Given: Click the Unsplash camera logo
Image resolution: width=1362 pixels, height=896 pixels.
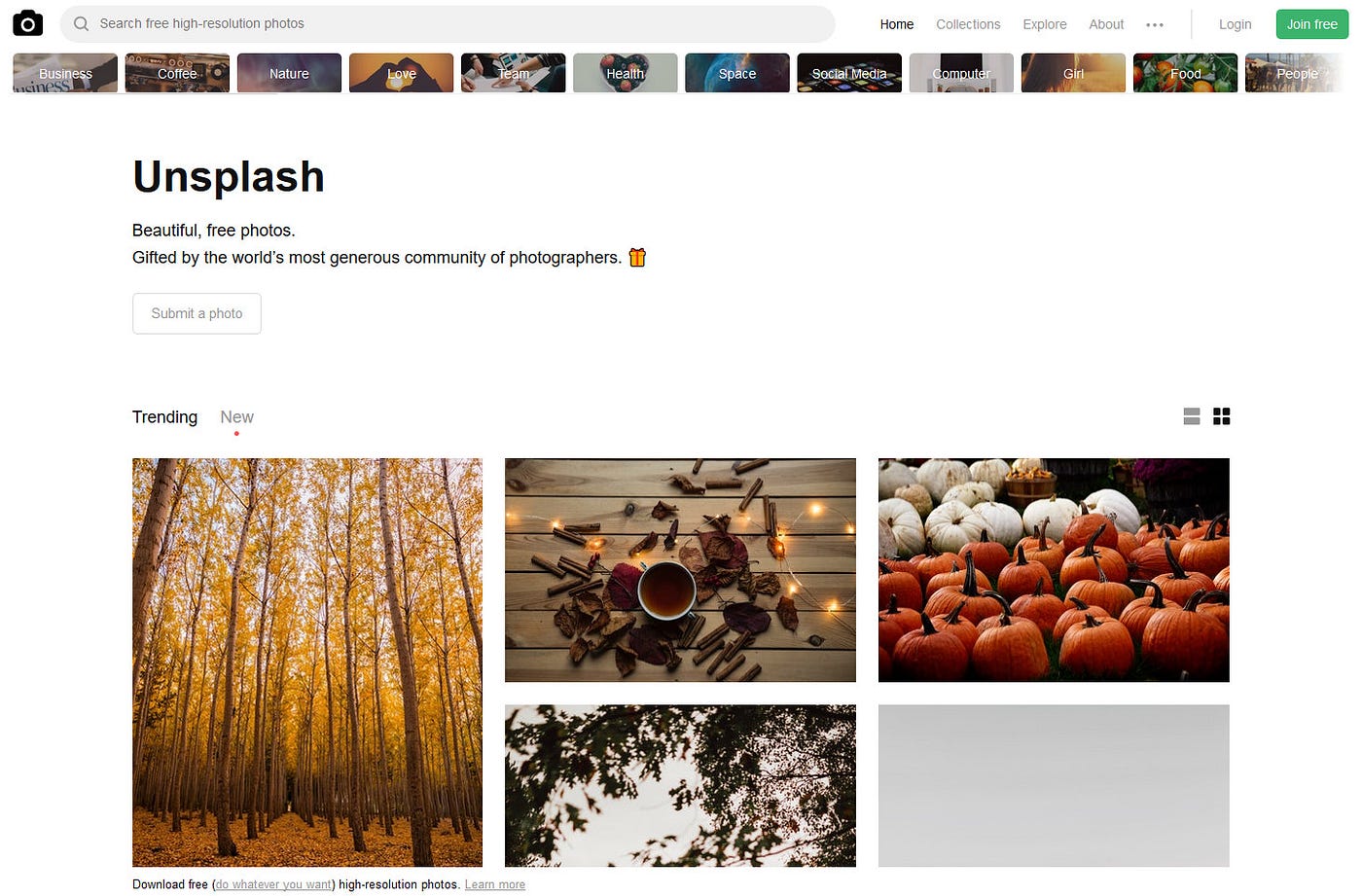Looking at the screenshot, I should pyautogui.click(x=27, y=23).
